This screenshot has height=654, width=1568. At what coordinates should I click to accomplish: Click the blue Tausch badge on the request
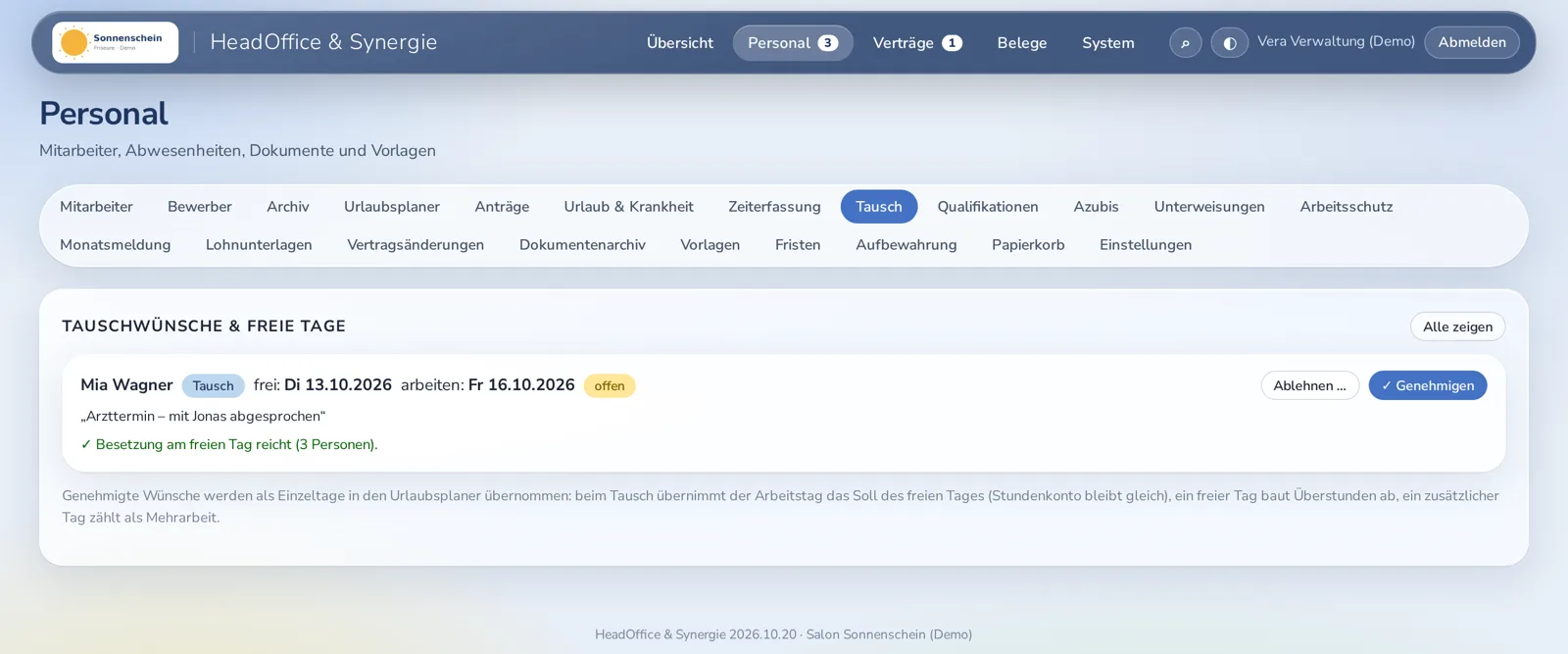pos(213,385)
